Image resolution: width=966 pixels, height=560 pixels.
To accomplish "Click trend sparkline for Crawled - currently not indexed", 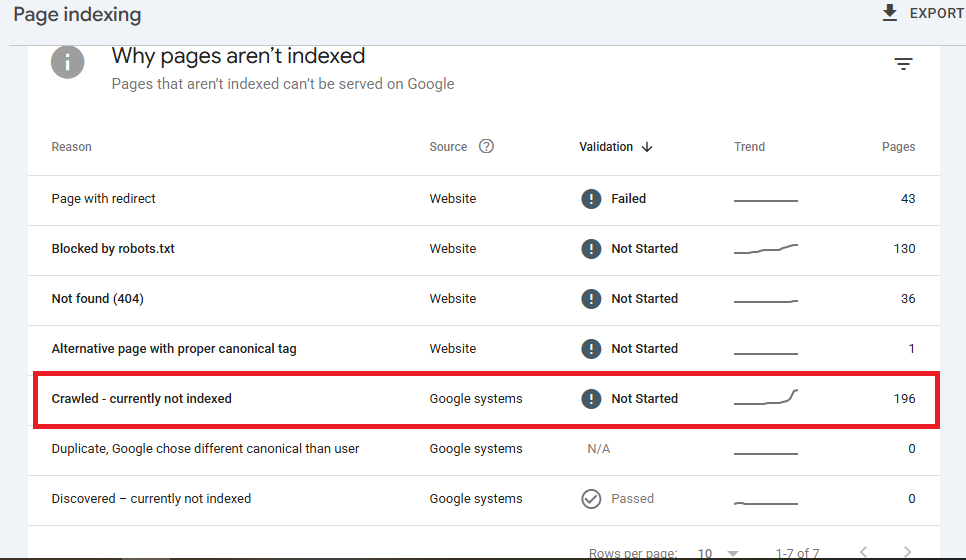I will 766,397.
